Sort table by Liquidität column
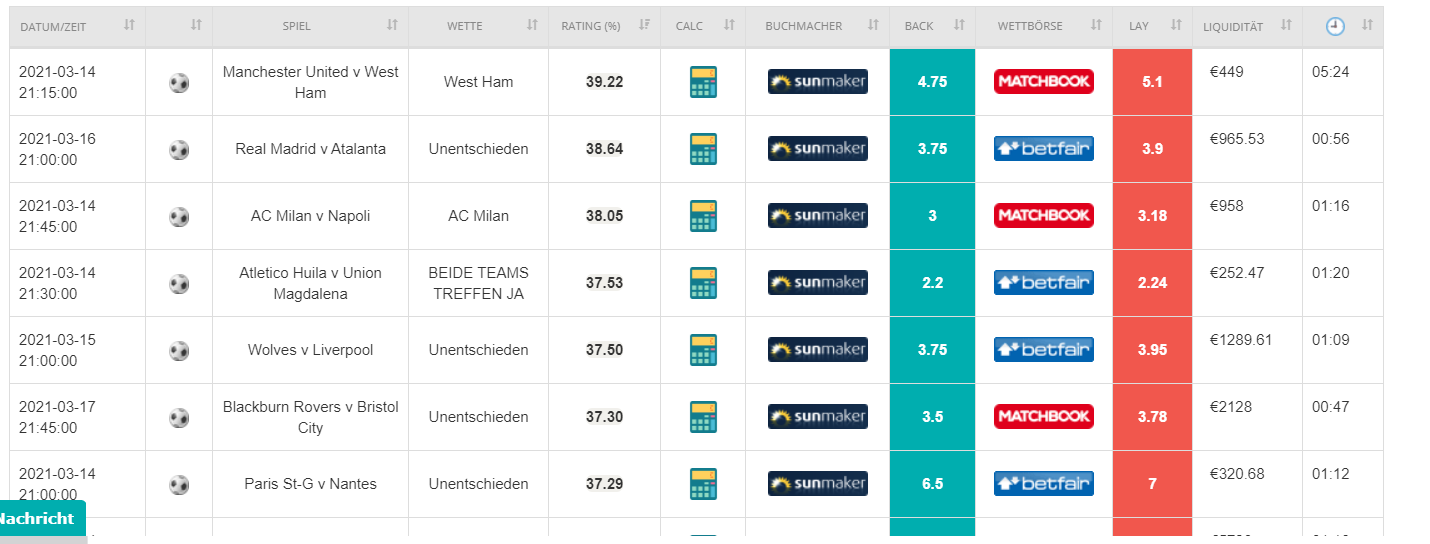The height and width of the screenshot is (544, 1430). (1247, 26)
